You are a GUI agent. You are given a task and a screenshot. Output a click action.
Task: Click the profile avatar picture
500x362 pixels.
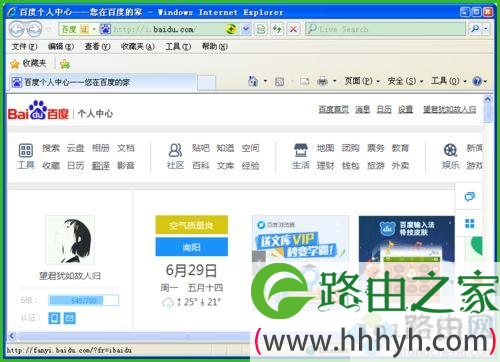point(70,240)
